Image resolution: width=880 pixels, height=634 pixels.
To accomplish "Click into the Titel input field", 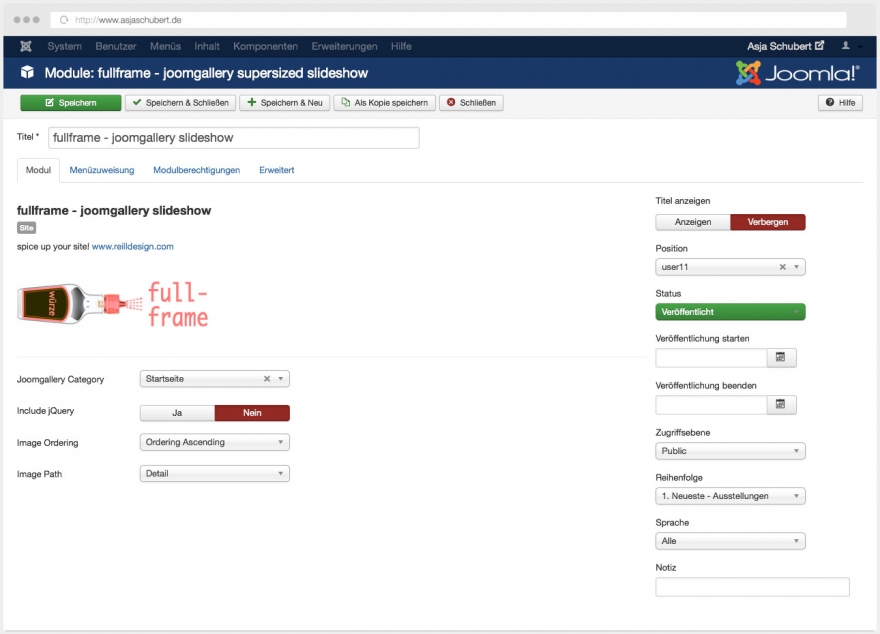I will coord(233,138).
